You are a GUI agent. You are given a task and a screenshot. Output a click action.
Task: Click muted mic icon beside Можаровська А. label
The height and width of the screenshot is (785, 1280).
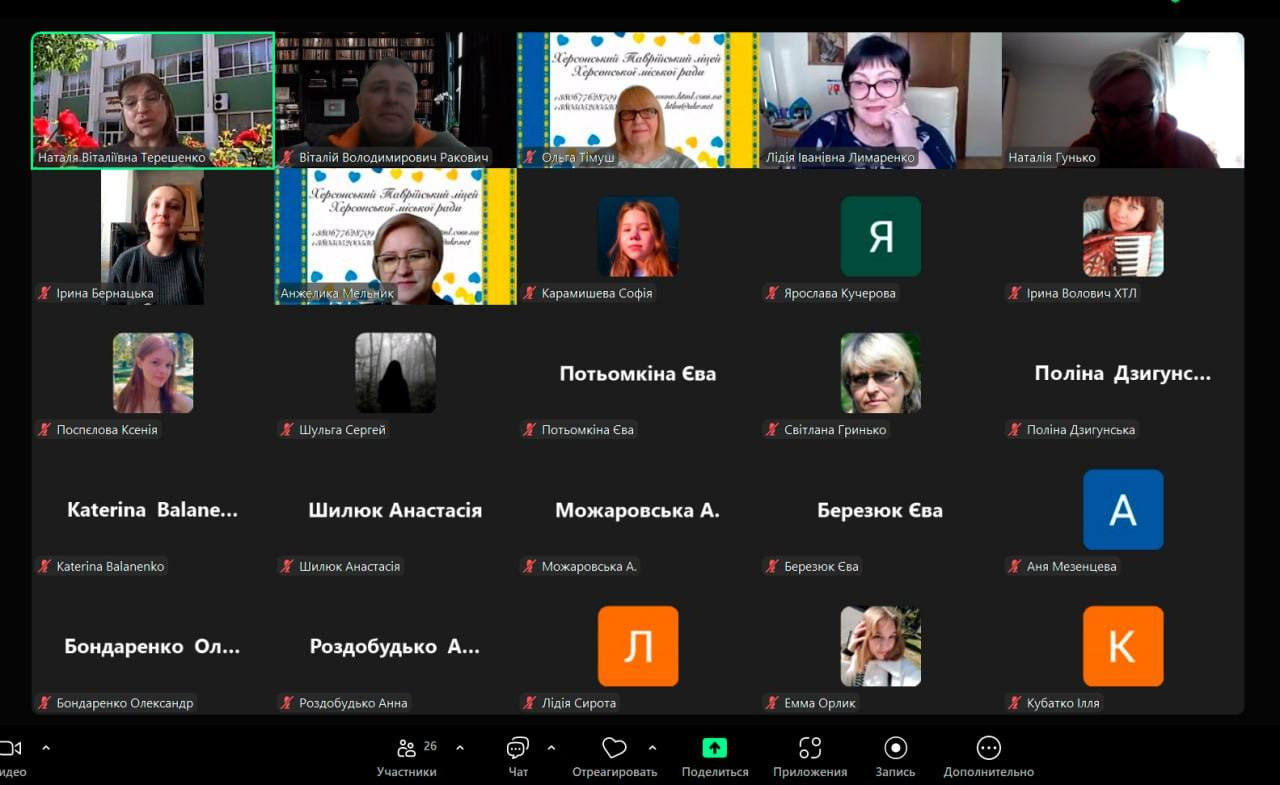[530, 566]
